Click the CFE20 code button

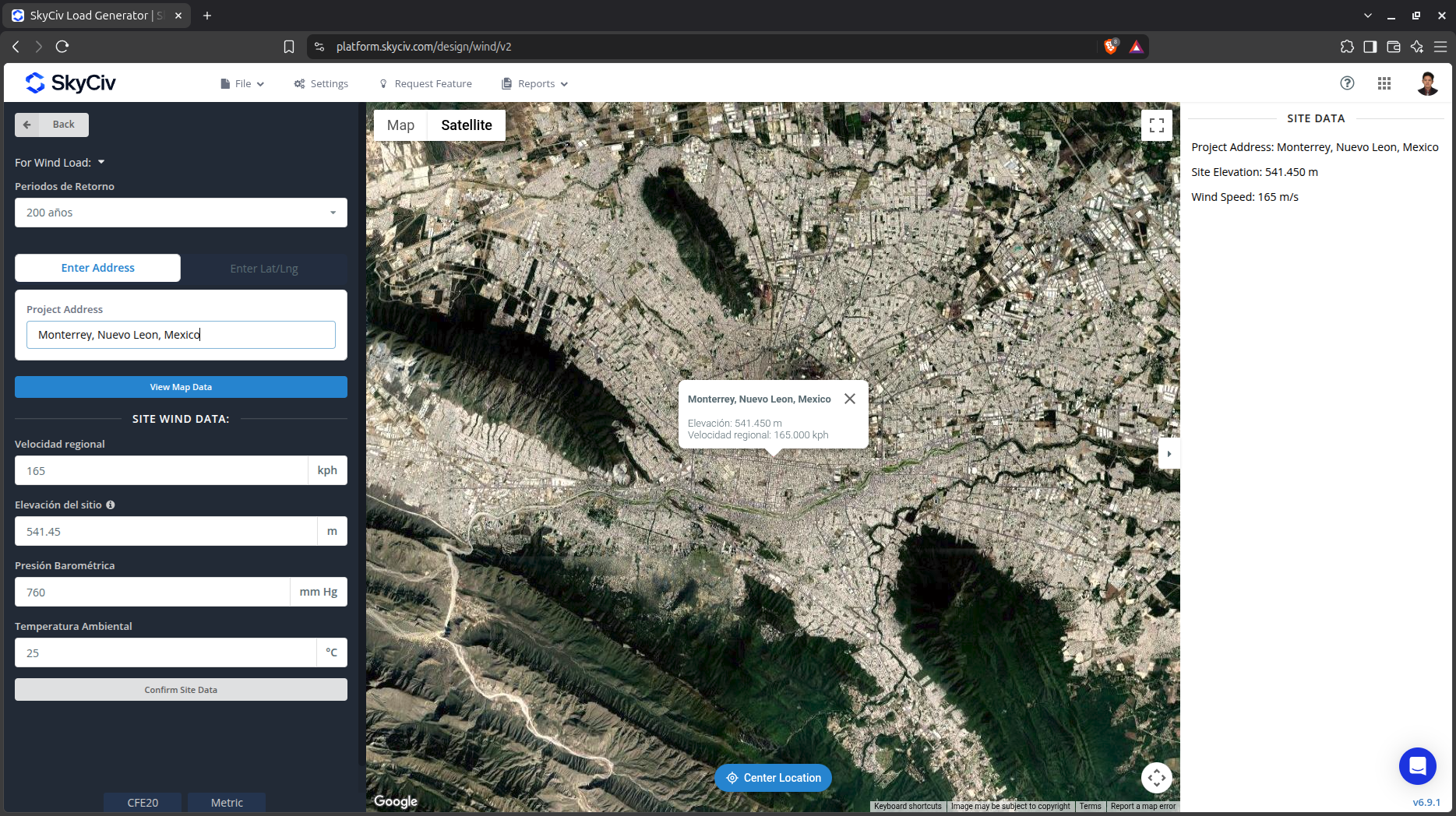[x=143, y=803]
